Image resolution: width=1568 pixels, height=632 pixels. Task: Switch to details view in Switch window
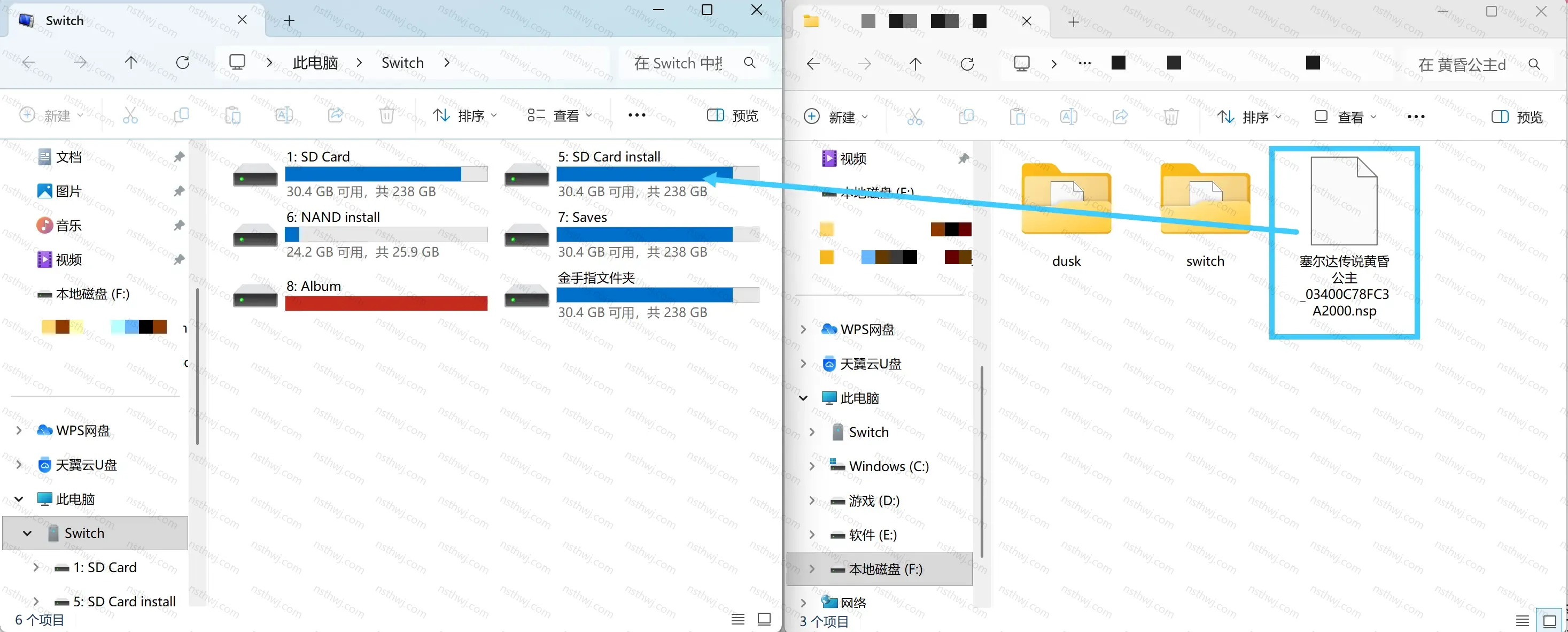pos(738,619)
